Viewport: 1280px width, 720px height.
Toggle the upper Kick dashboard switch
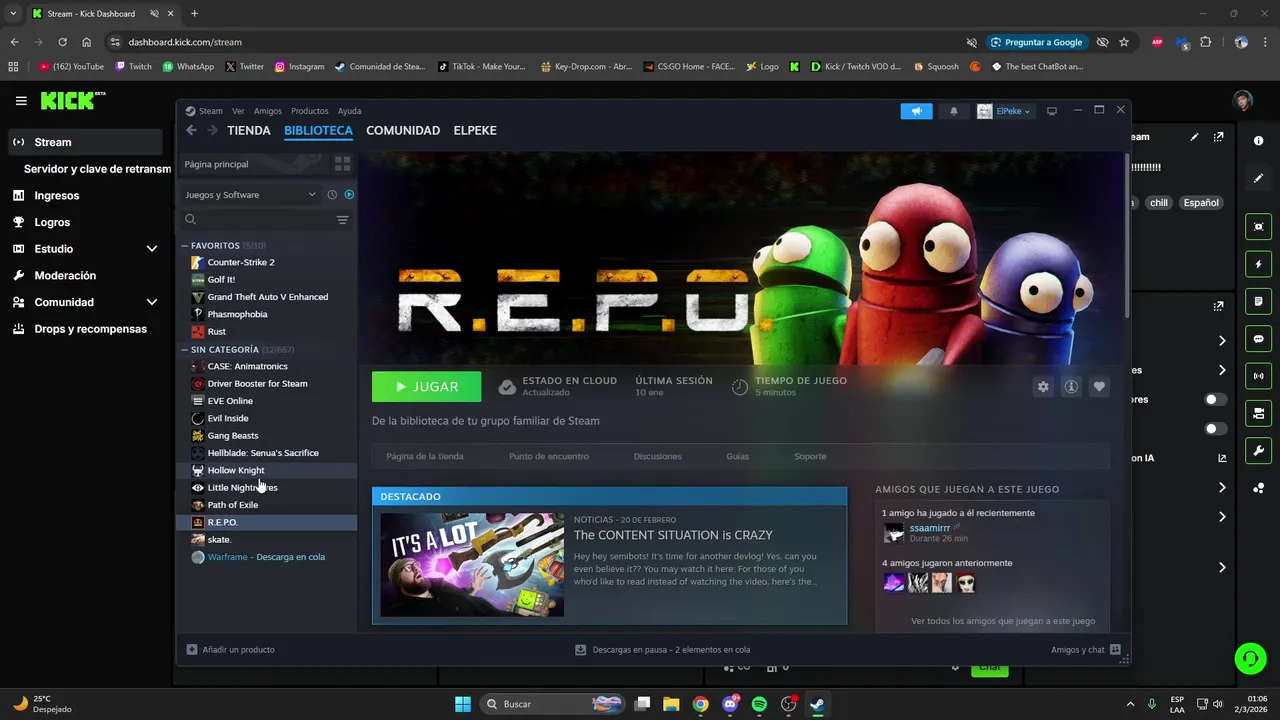[1215, 399]
